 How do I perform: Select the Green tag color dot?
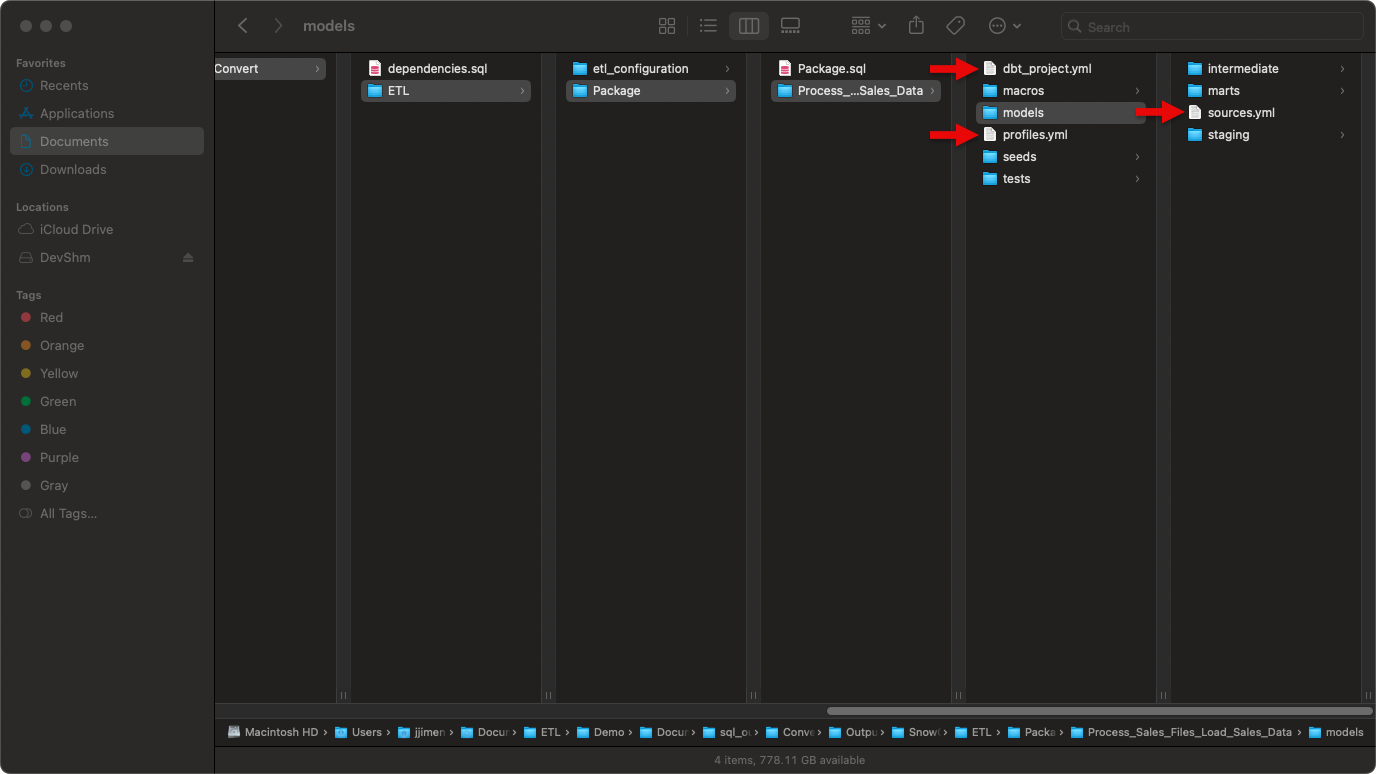26,401
